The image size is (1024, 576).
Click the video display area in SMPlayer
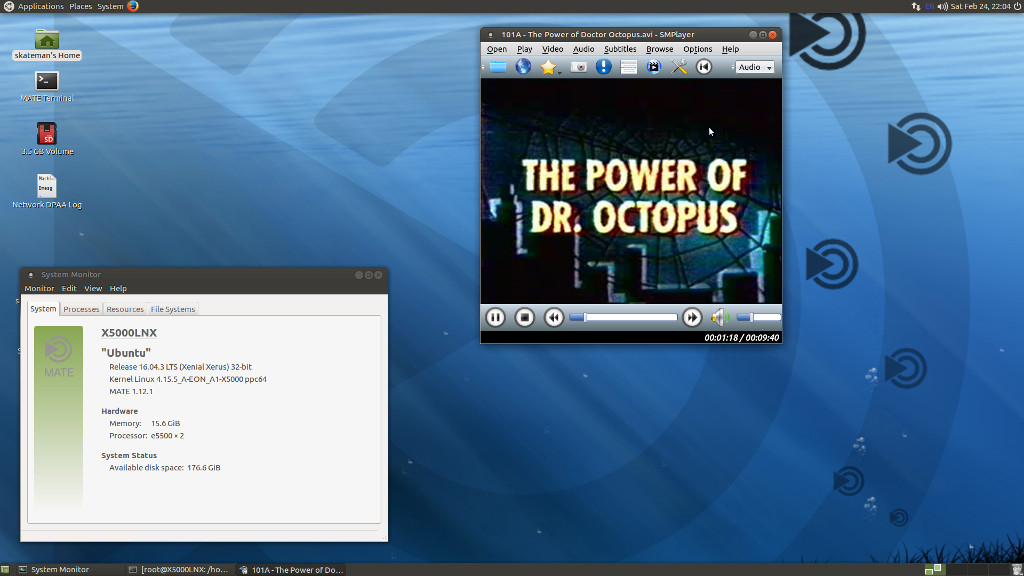pyautogui.click(x=631, y=191)
